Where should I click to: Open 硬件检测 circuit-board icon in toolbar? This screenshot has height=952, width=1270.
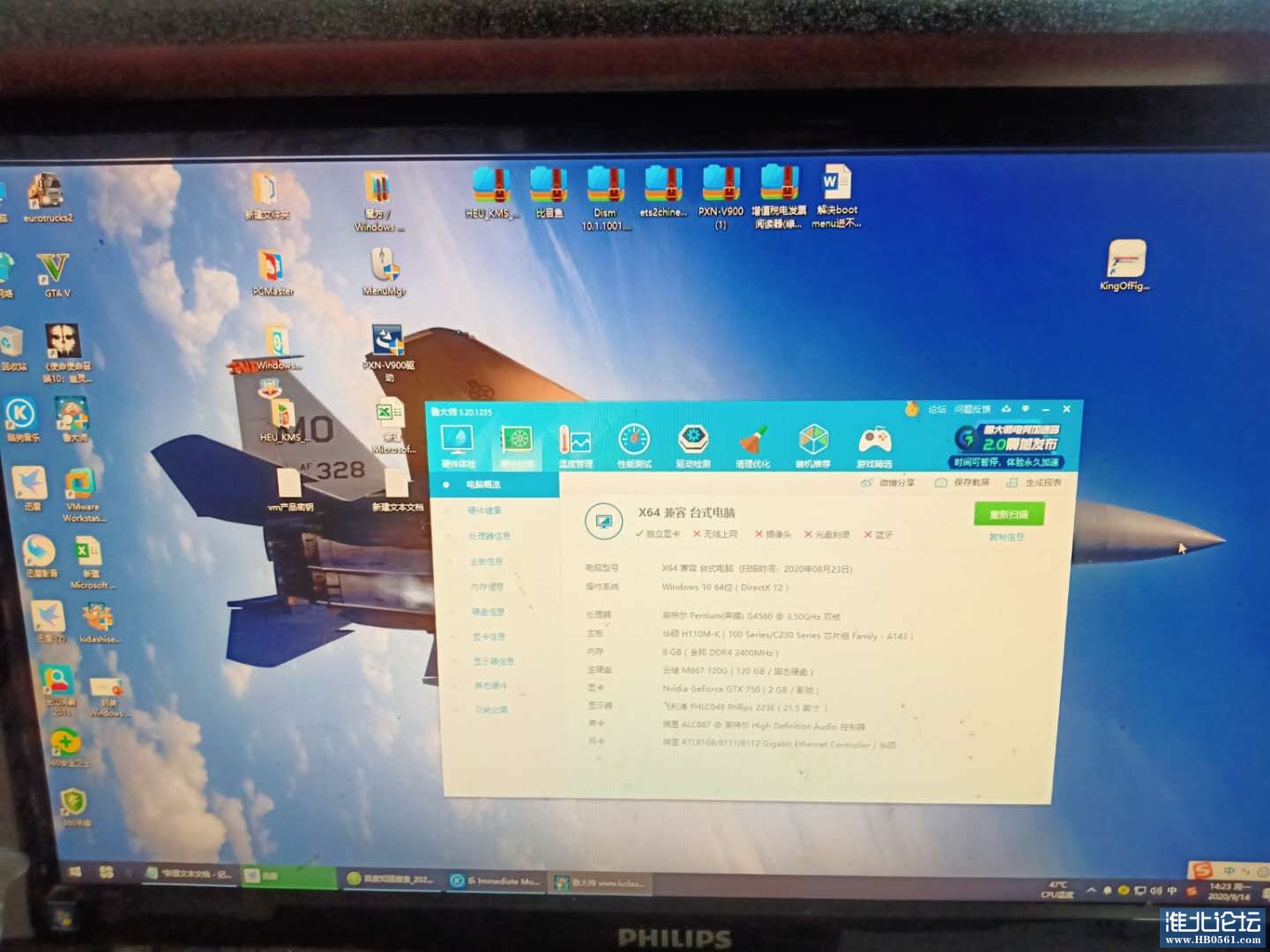pyautogui.click(x=517, y=444)
